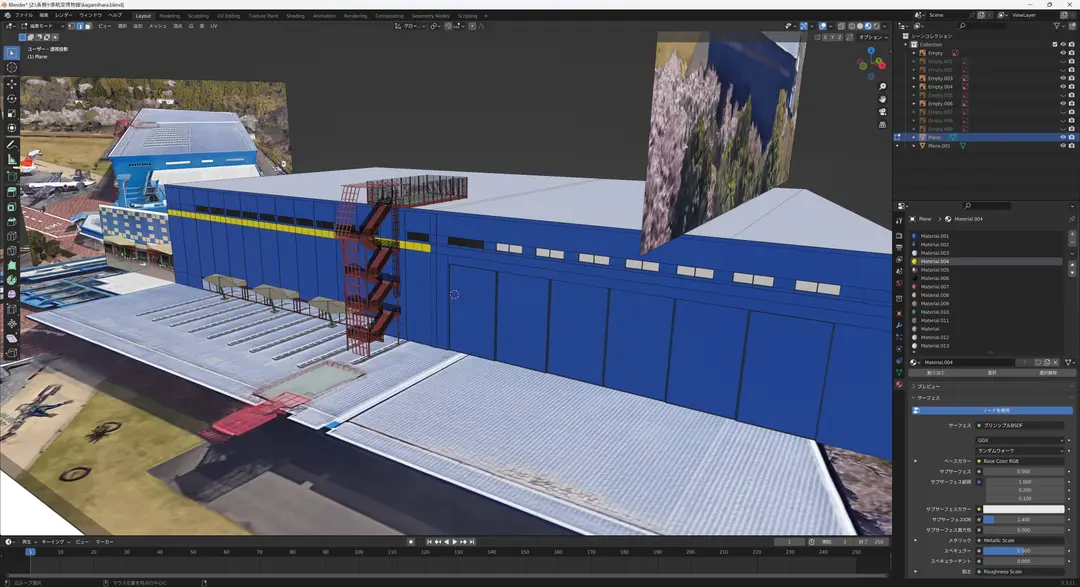Image resolution: width=1080 pixels, height=587 pixels.
Task: Select the Annotate tool in left toolbar
Action: click(x=12, y=145)
